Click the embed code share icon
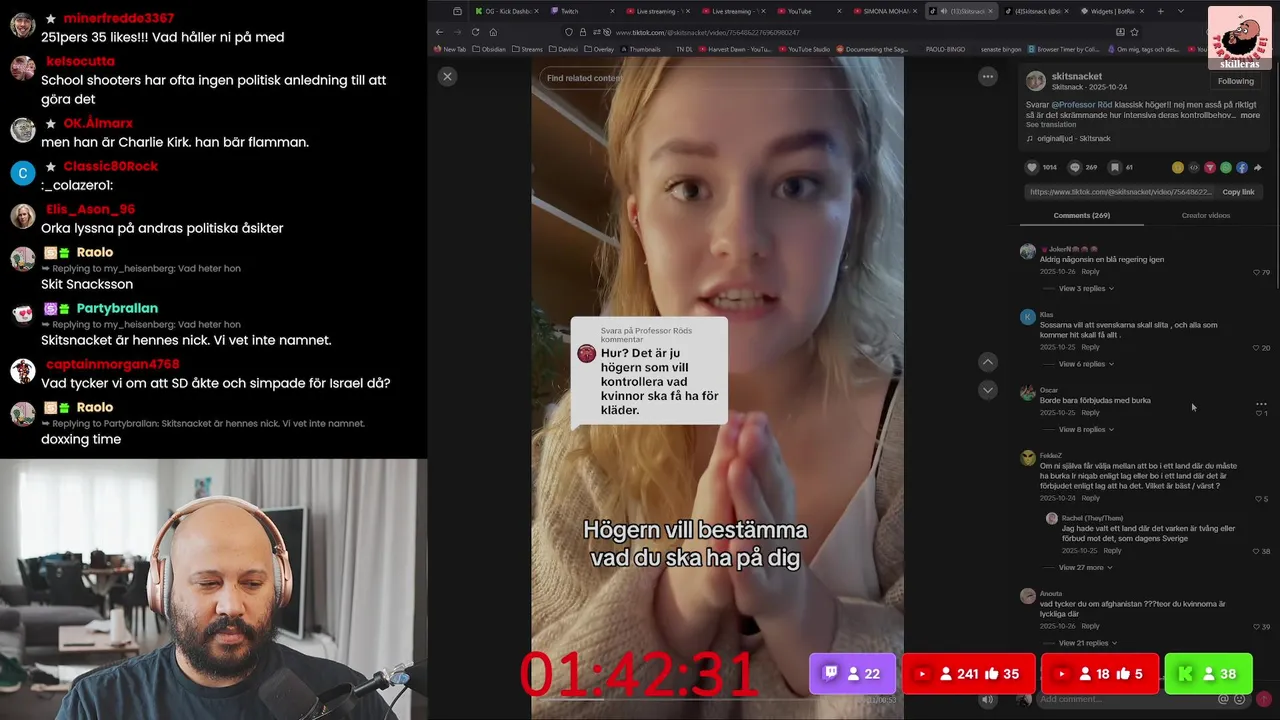The image size is (1280, 720). point(1194,167)
